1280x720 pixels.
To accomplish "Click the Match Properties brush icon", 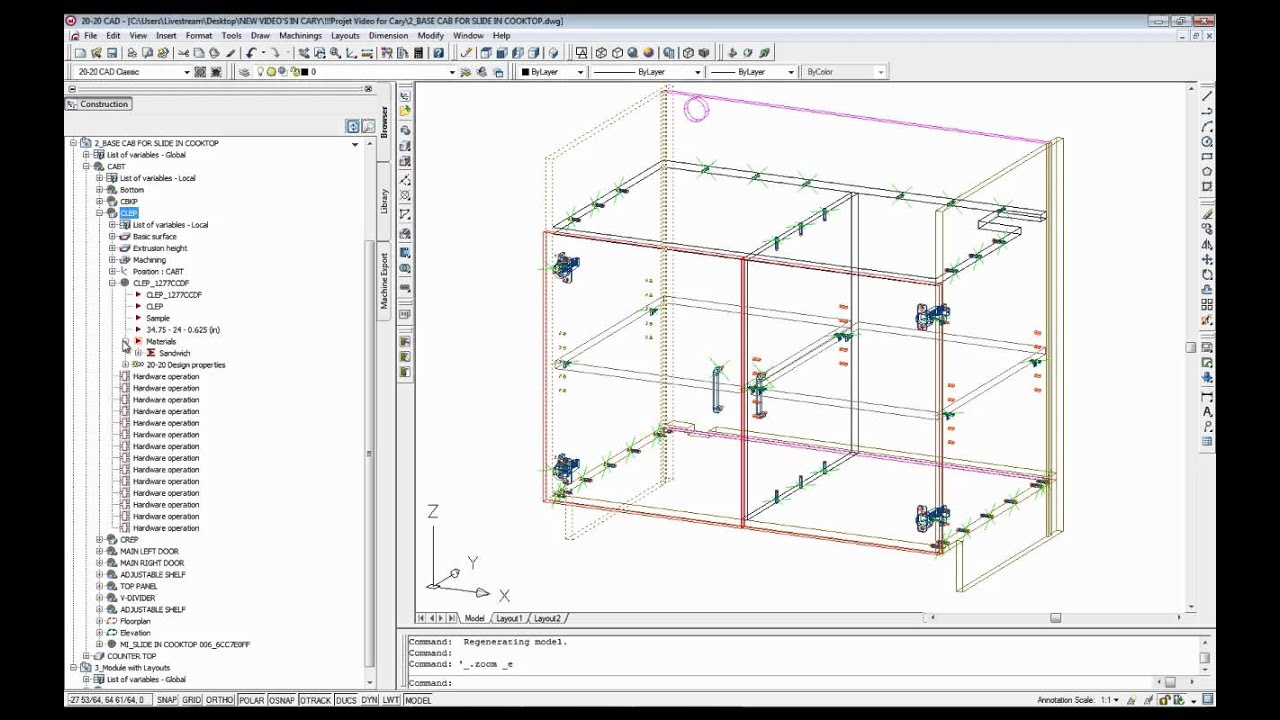I will [231, 53].
